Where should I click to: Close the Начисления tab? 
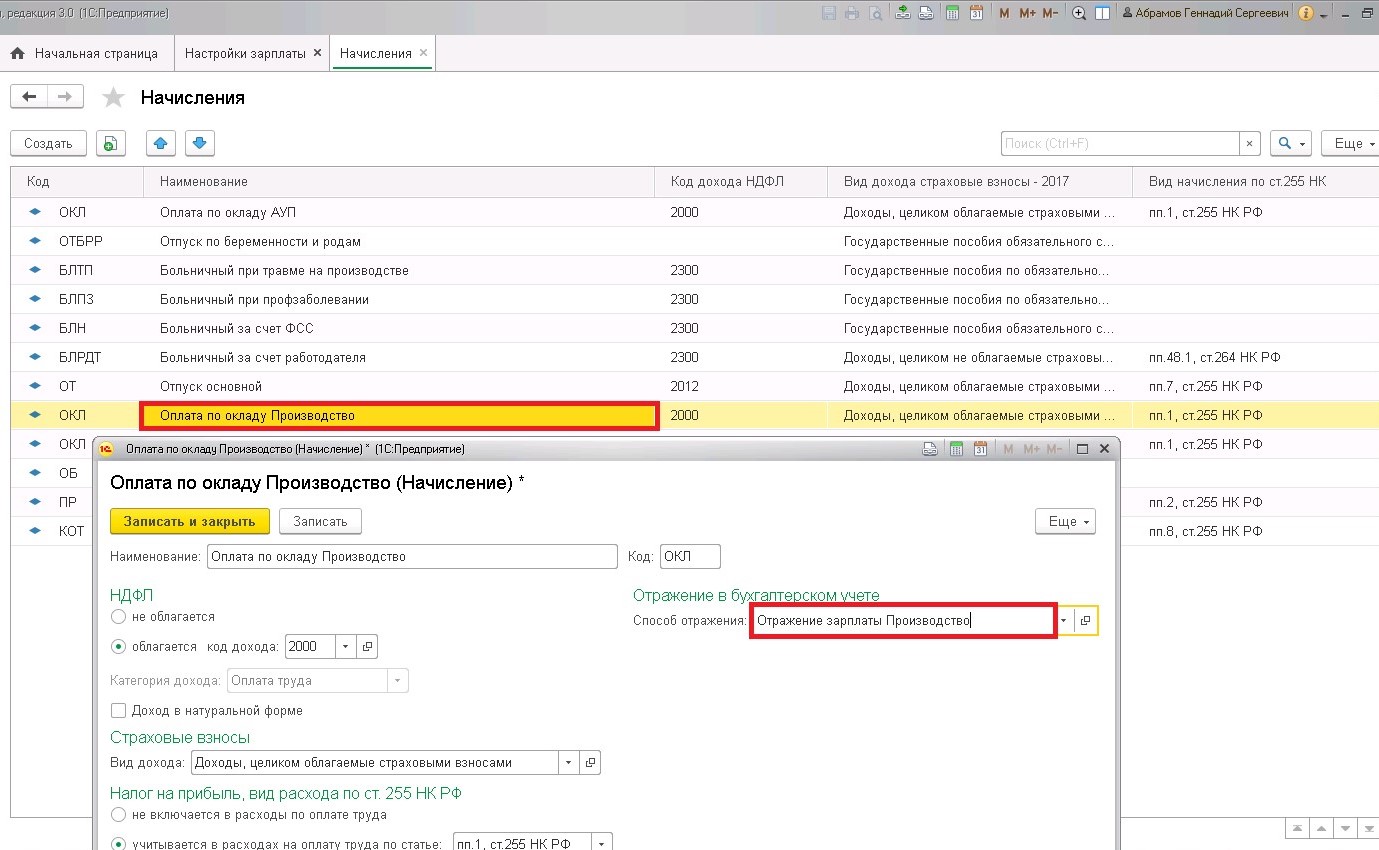click(x=423, y=53)
